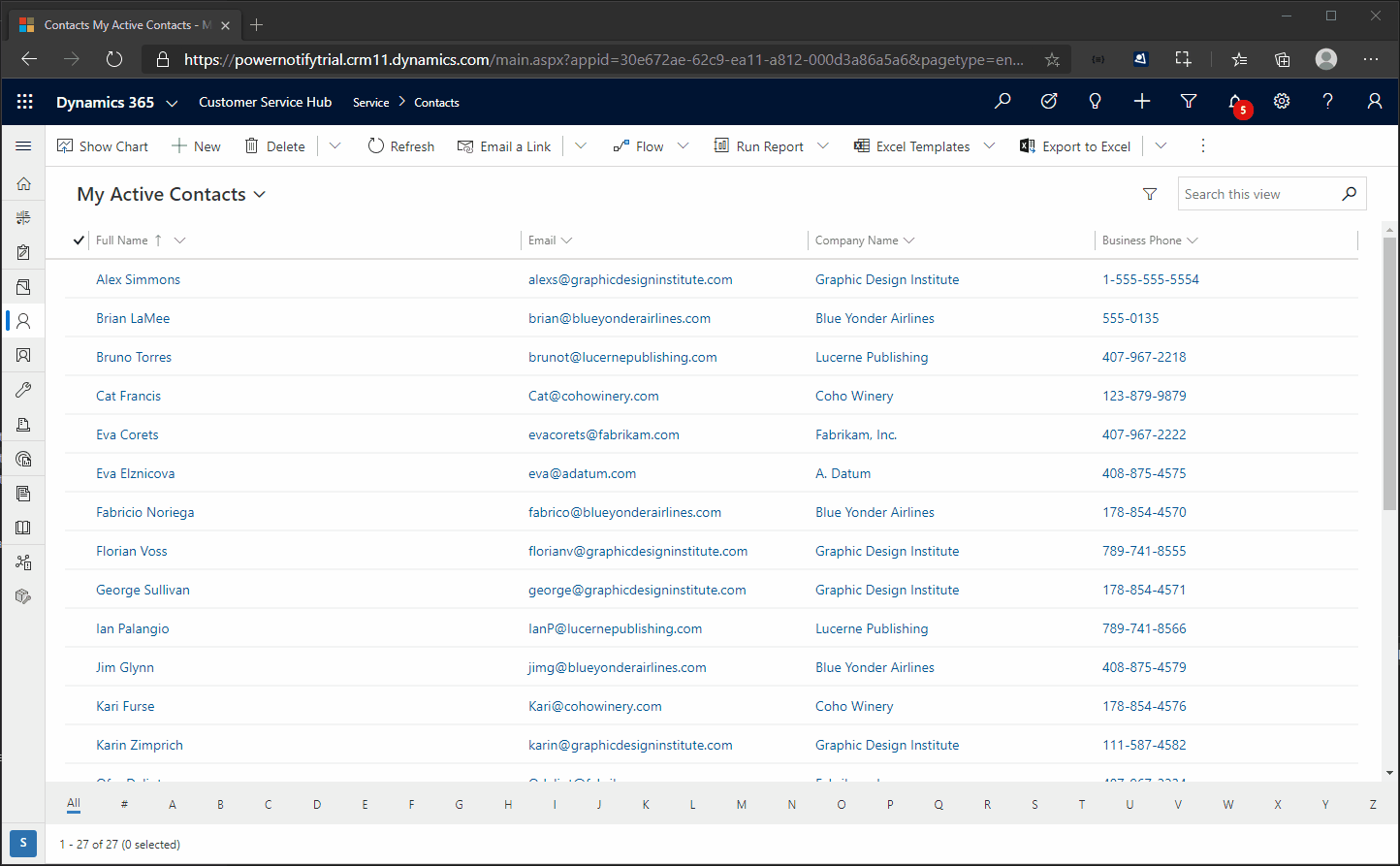The height and width of the screenshot is (866, 1400).
Task: Open contact record Alex Simmons
Action: coord(138,279)
